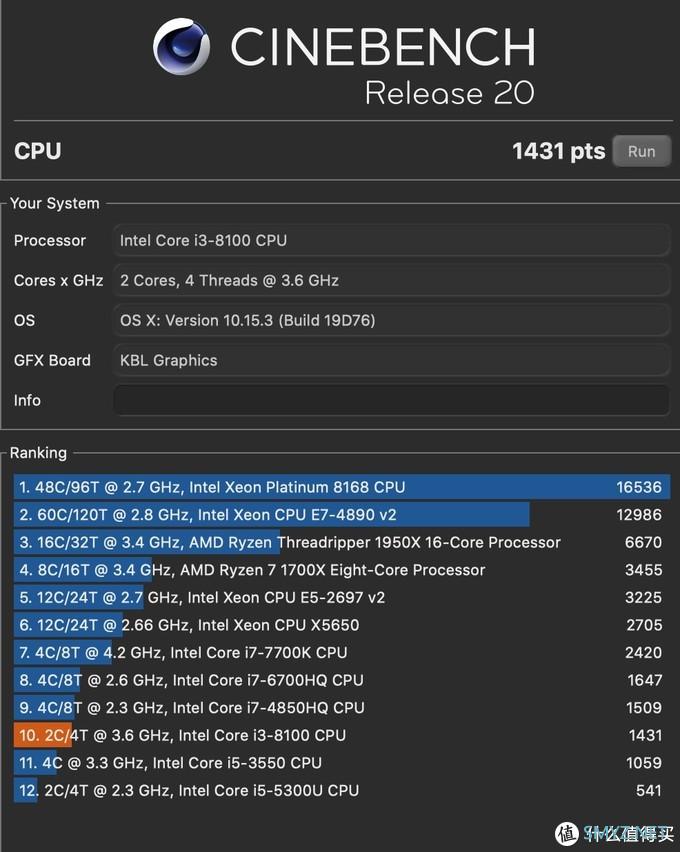Click the Your System section label
Viewport: 680px width, 852px height.
coord(54,203)
